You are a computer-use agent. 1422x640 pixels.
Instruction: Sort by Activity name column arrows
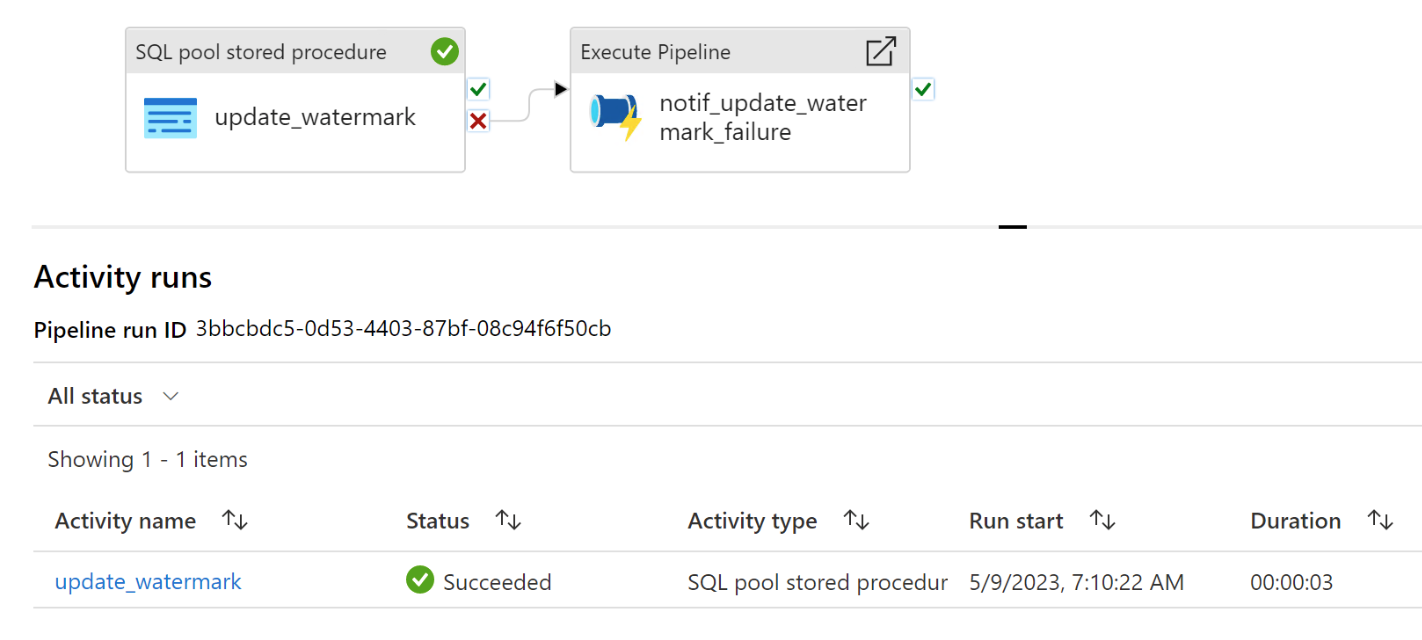pyautogui.click(x=235, y=521)
